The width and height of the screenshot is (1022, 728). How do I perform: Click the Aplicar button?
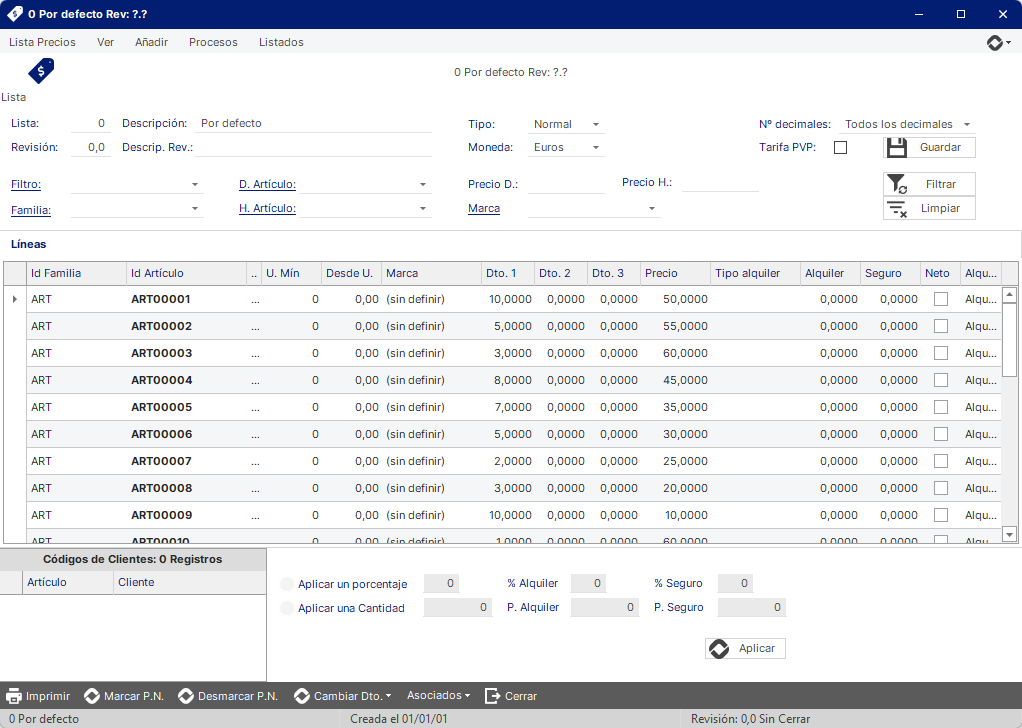(745, 648)
